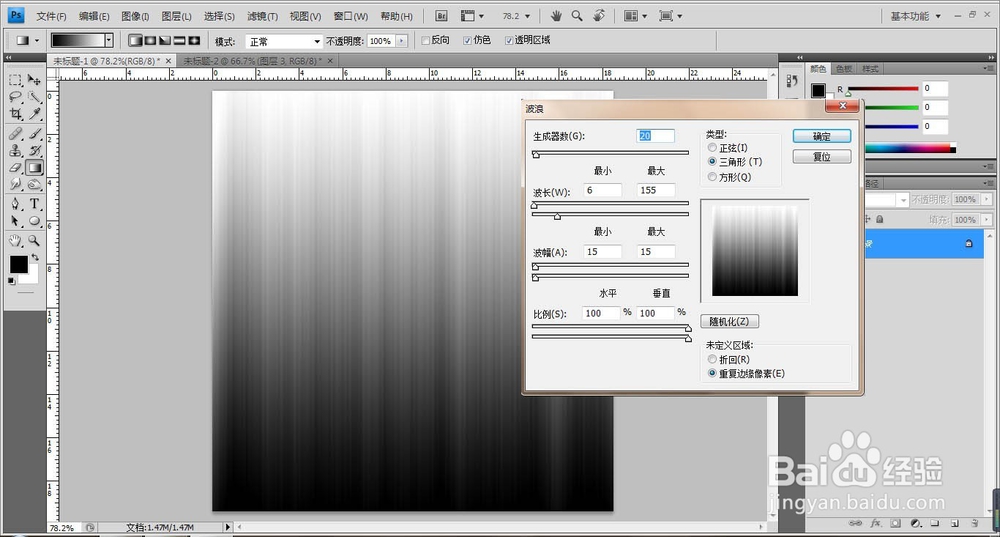Click the 生成器数 input field

pyautogui.click(x=655, y=136)
